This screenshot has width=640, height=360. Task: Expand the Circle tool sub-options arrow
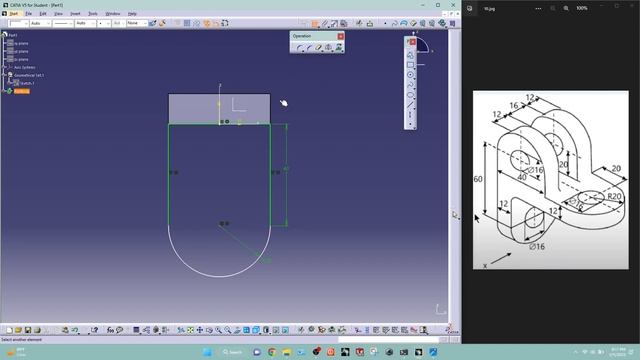[x=415, y=78]
